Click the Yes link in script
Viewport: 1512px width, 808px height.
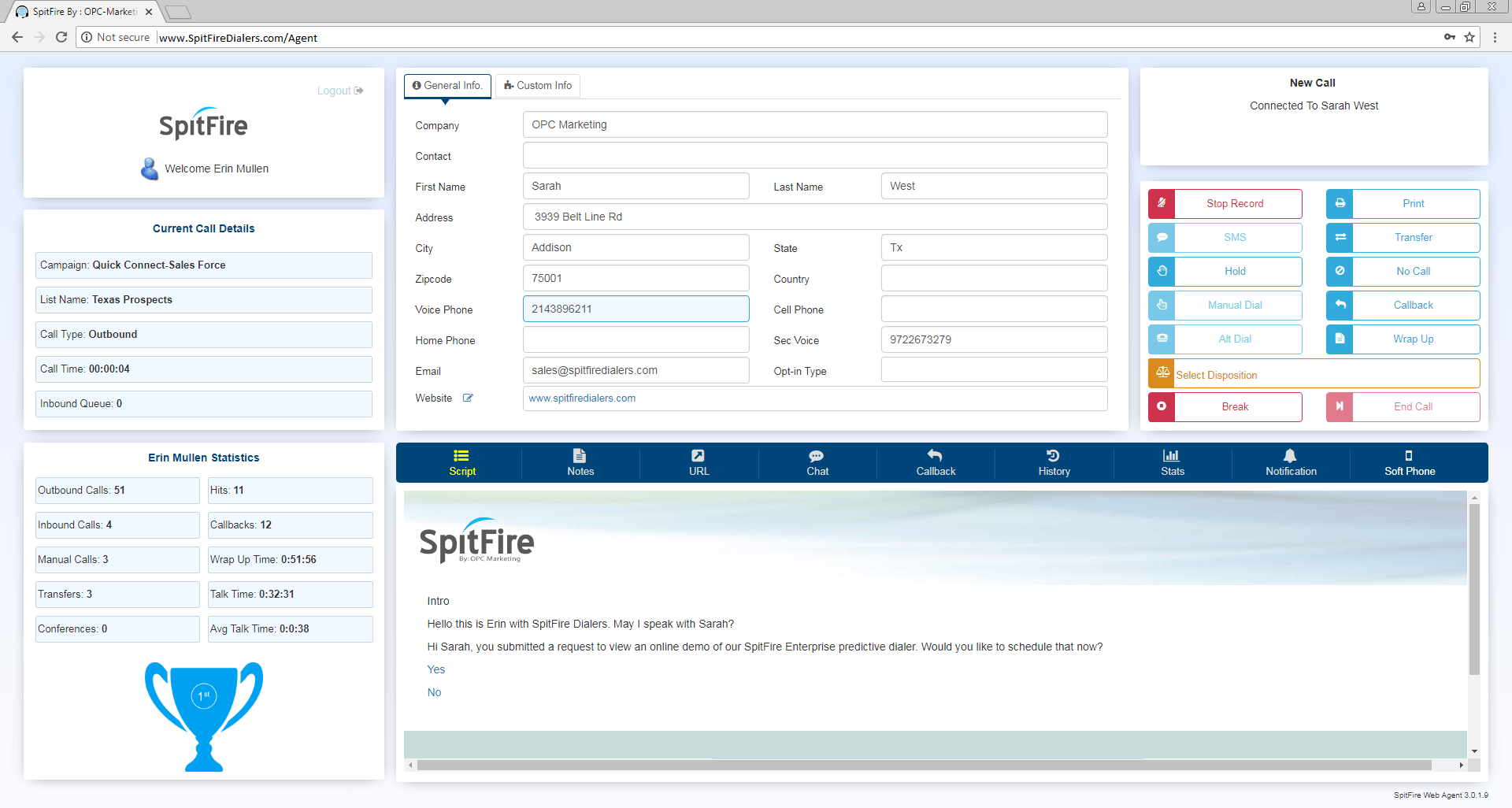pos(436,669)
